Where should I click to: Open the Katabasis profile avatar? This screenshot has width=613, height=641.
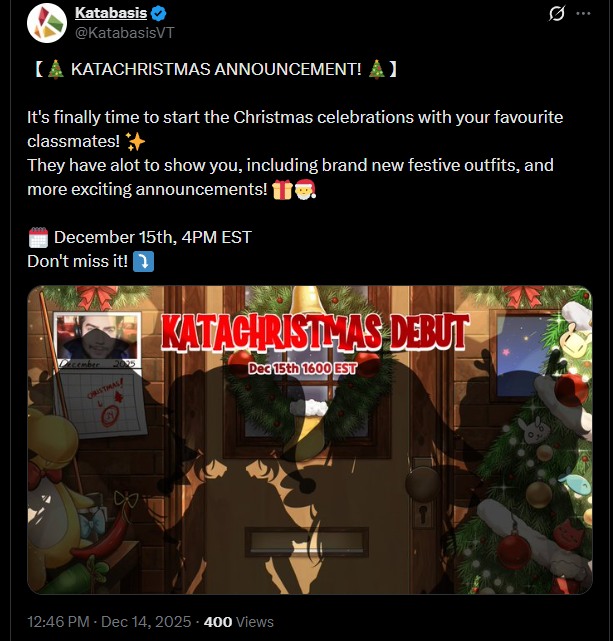pos(47,23)
